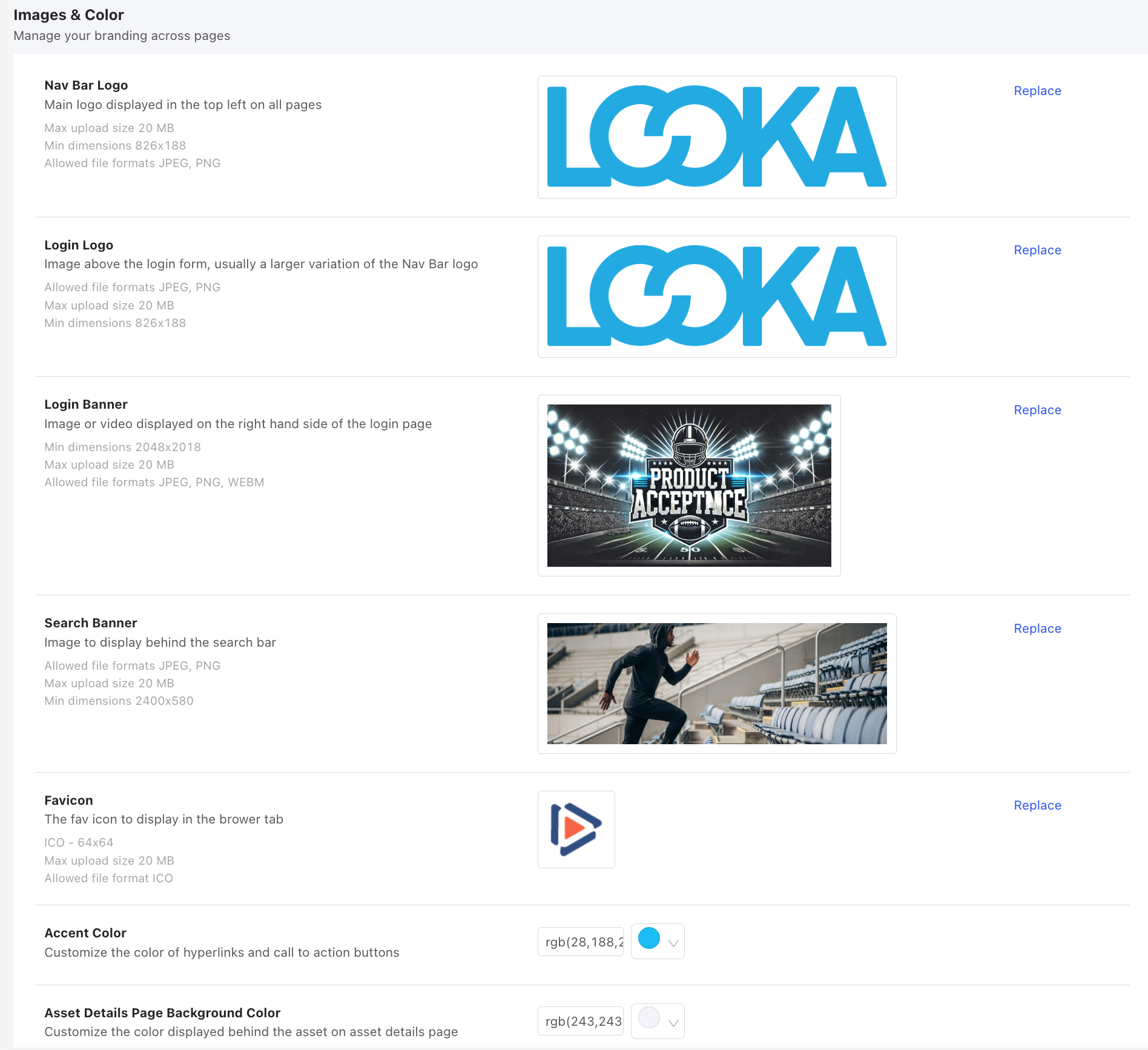Expand the Asset Details background color chevron
Image resolution: width=1148 pixels, height=1050 pixels.
click(x=673, y=1023)
